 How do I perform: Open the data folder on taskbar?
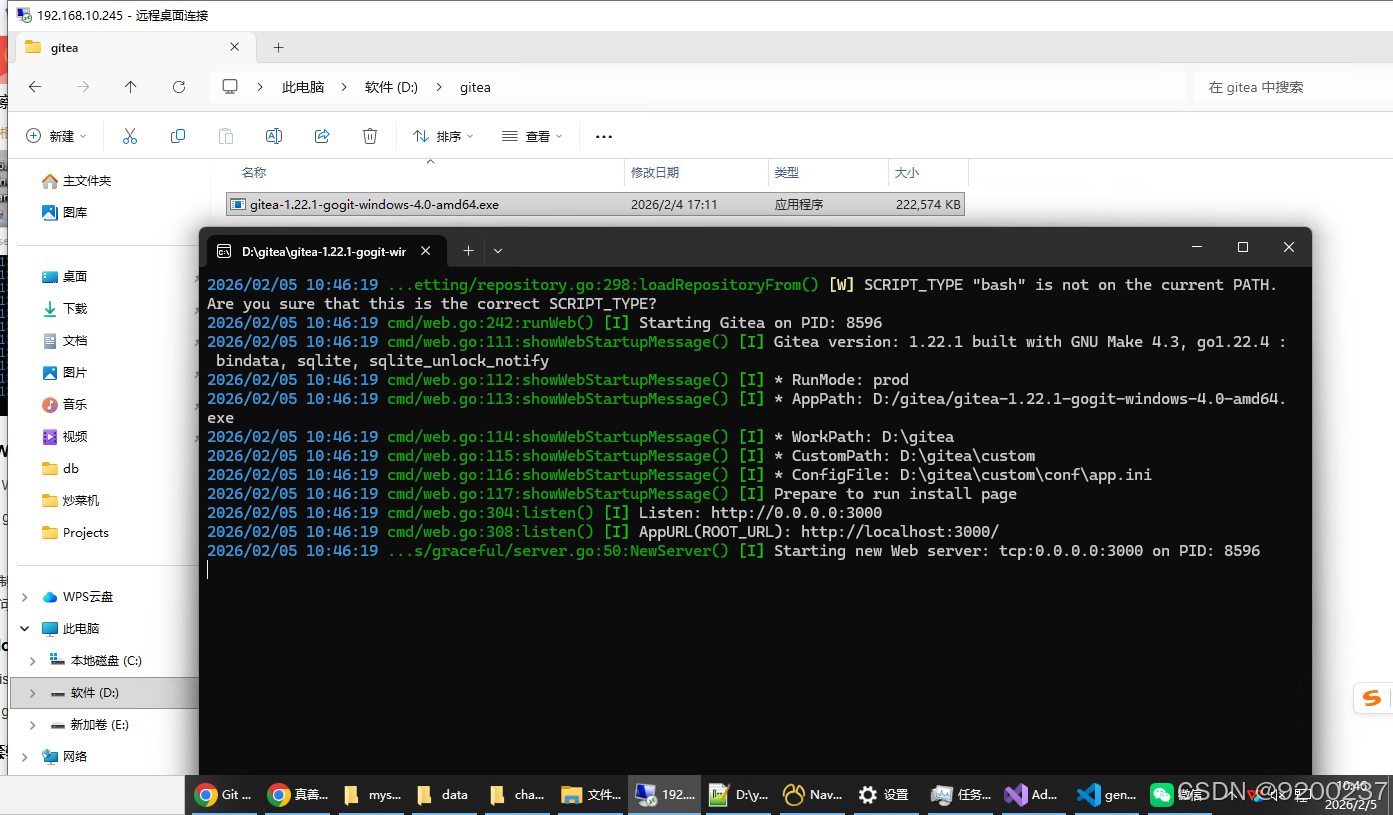pyautogui.click(x=444, y=795)
